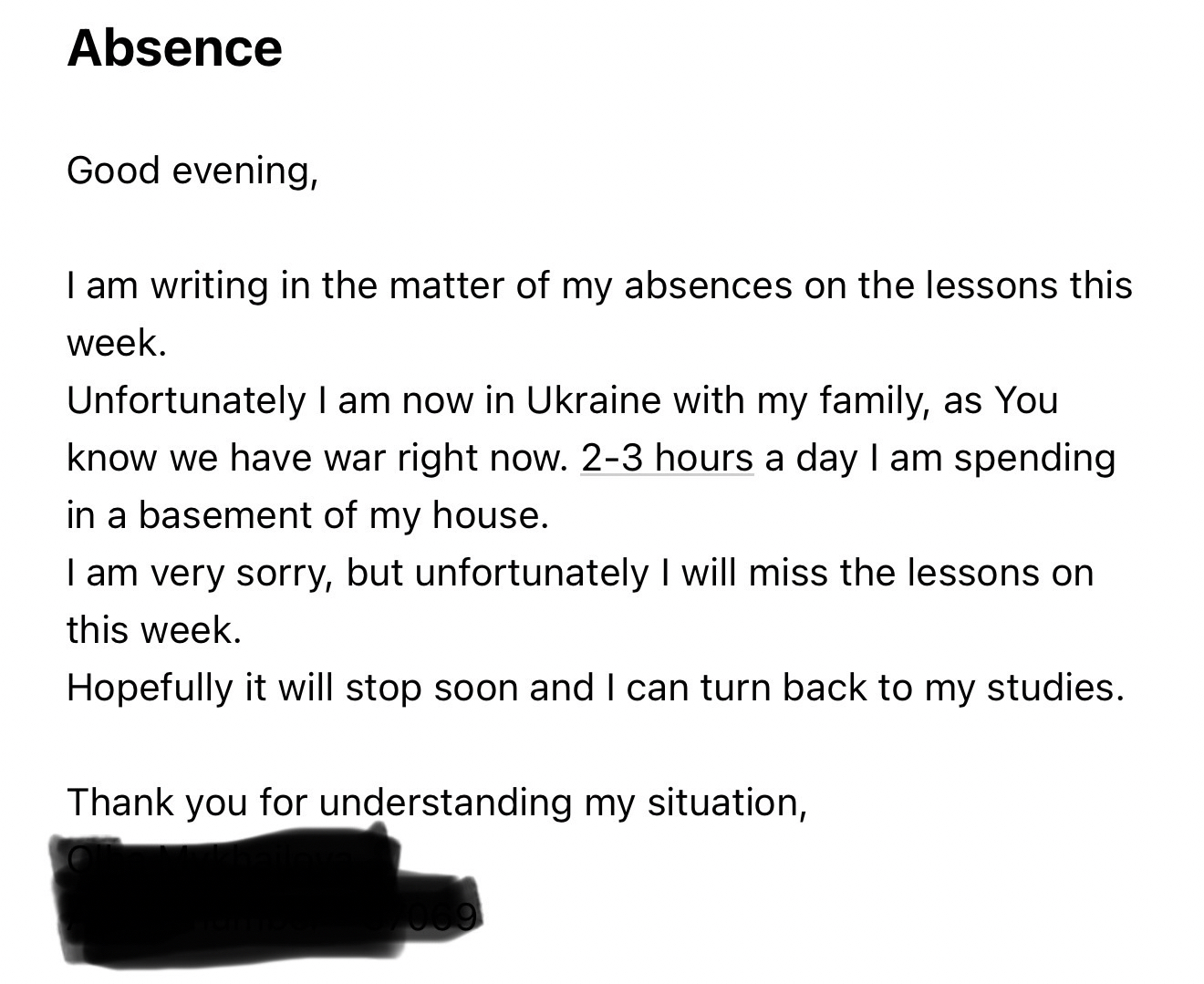Click the word "situation," in the closing line
This screenshot has width=1204, height=984.
pos(727,803)
